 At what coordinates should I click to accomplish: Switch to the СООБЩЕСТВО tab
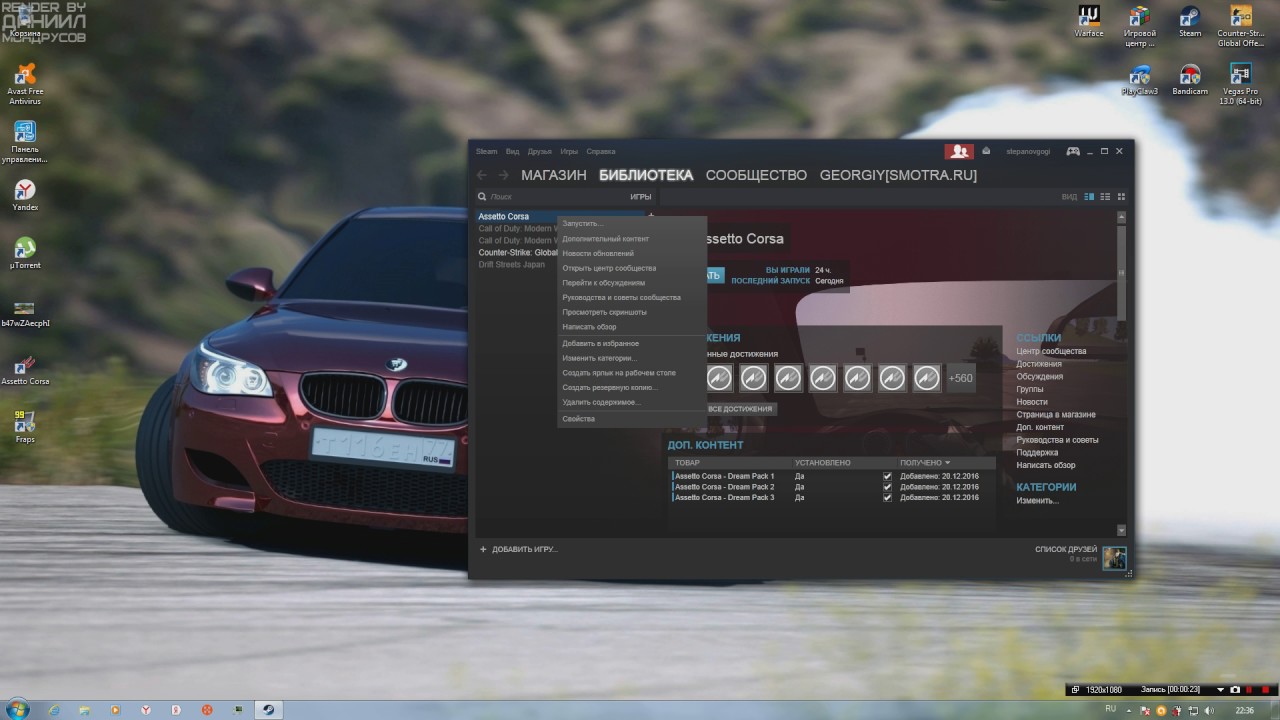click(756, 175)
